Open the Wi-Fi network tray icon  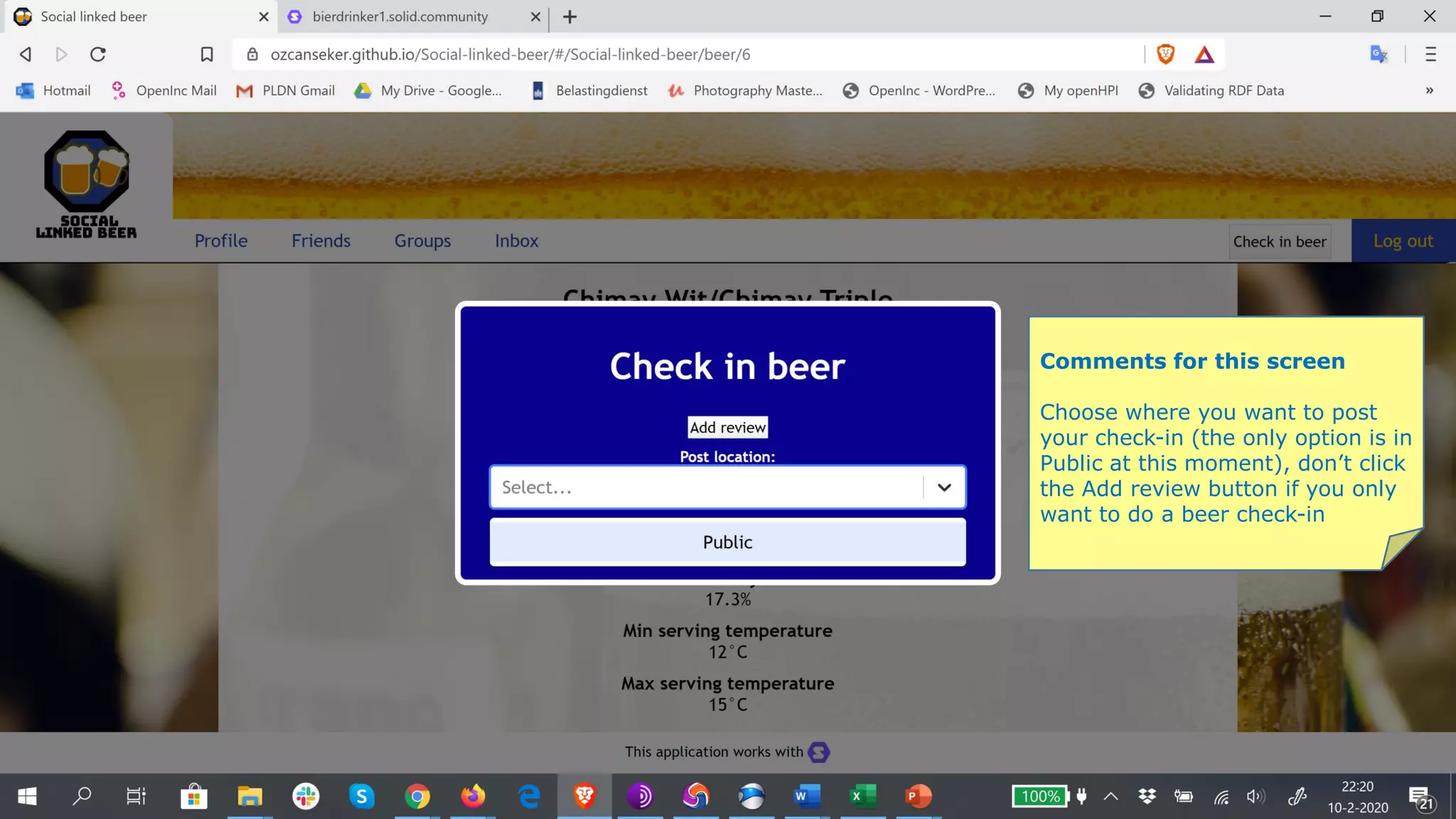pos(1221,797)
